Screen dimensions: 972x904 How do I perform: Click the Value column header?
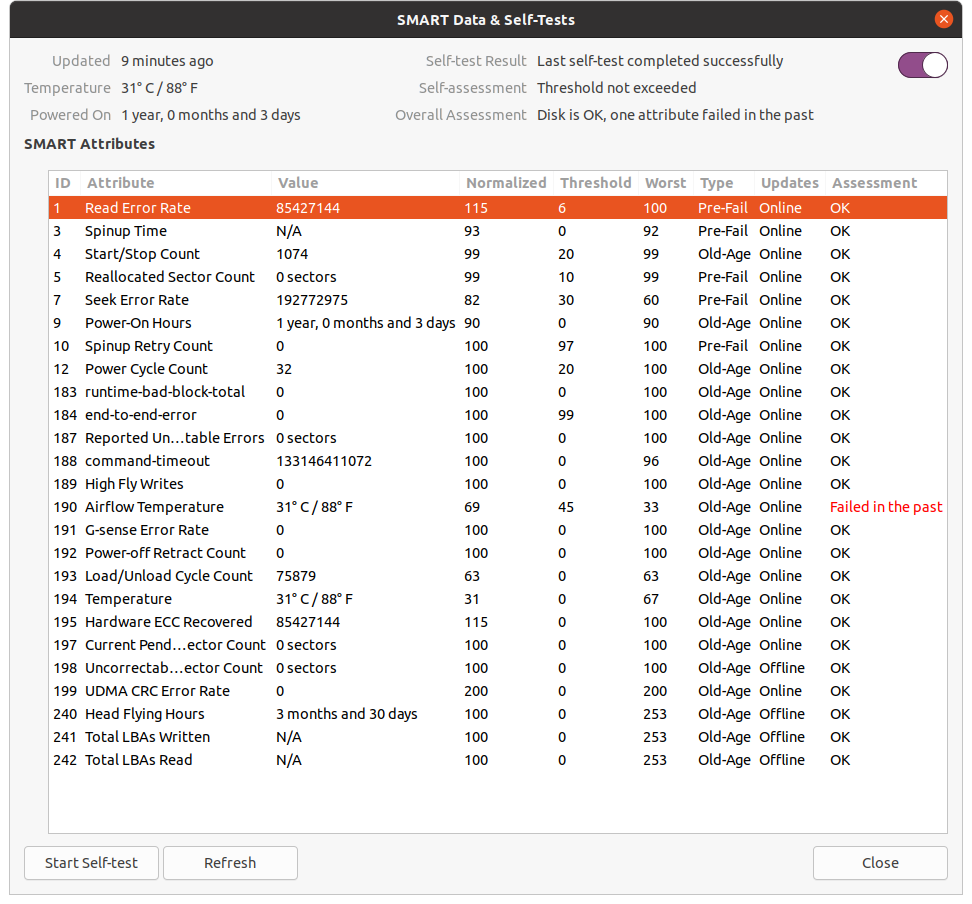[x=366, y=183]
